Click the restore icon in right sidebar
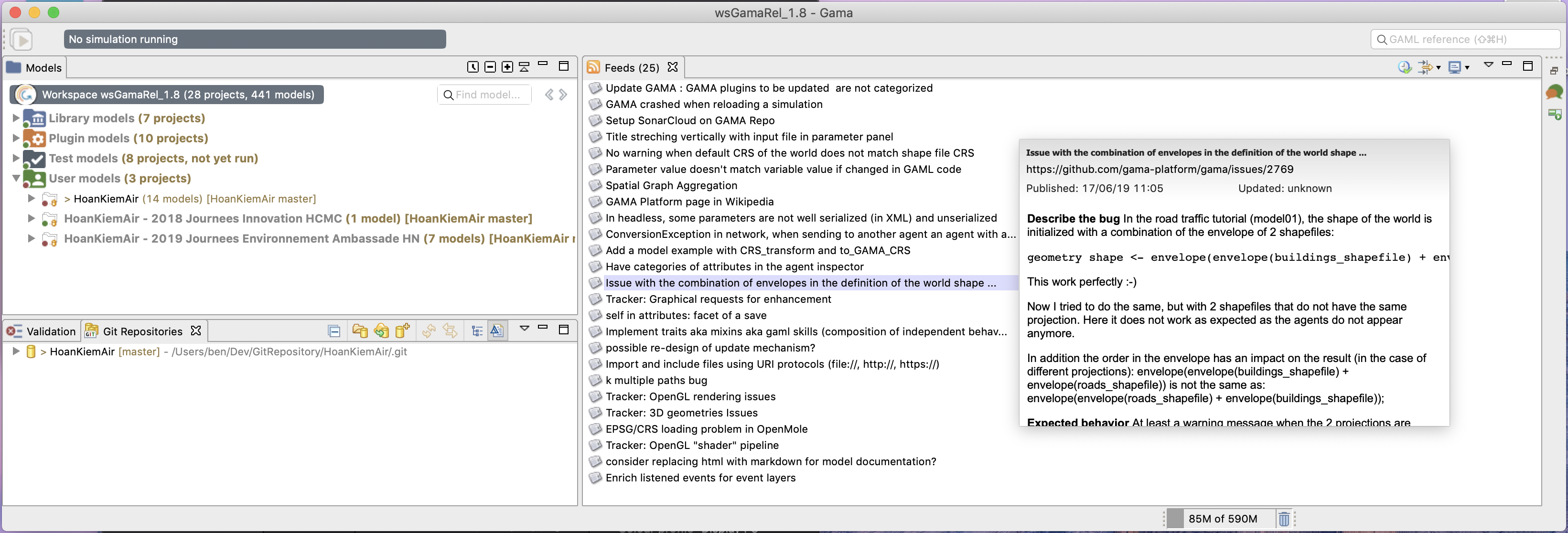The width and height of the screenshot is (1568, 533). [x=1554, y=71]
